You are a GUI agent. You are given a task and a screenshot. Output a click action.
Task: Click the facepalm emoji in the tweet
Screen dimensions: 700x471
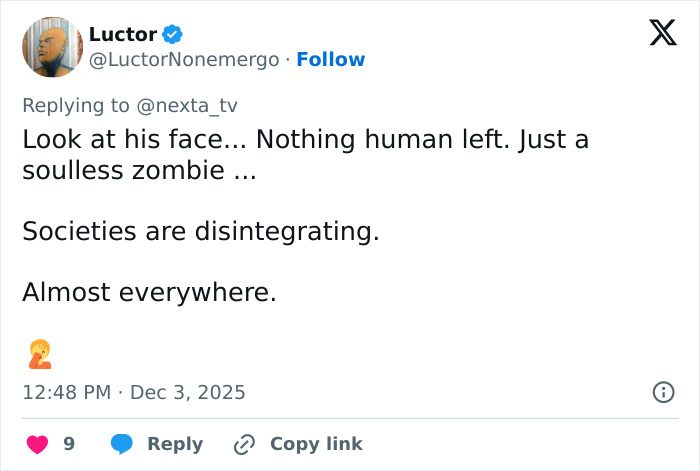(40, 354)
